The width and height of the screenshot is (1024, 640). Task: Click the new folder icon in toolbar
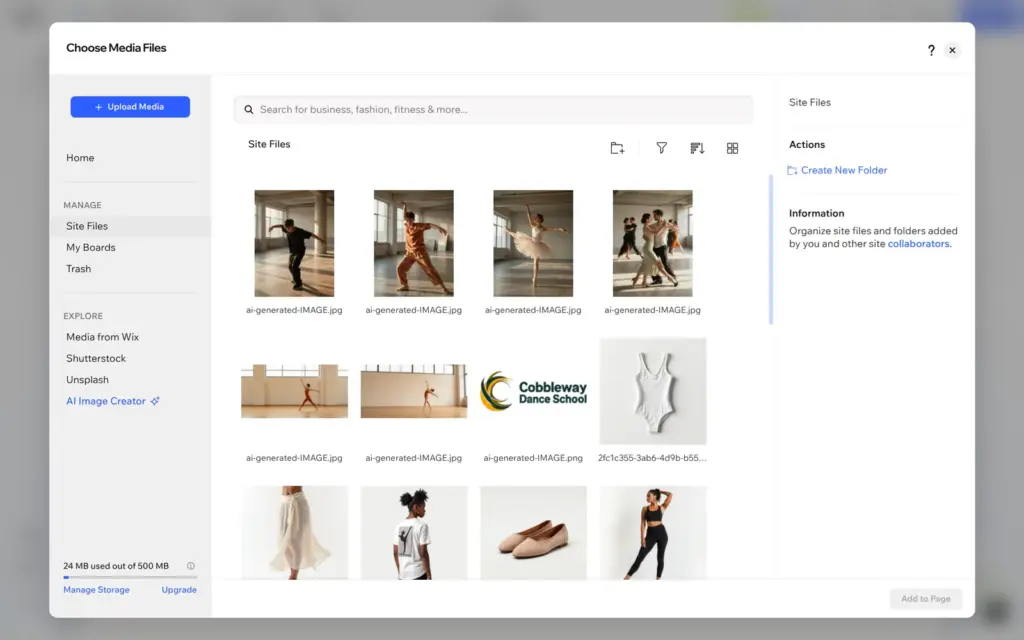tap(617, 148)
